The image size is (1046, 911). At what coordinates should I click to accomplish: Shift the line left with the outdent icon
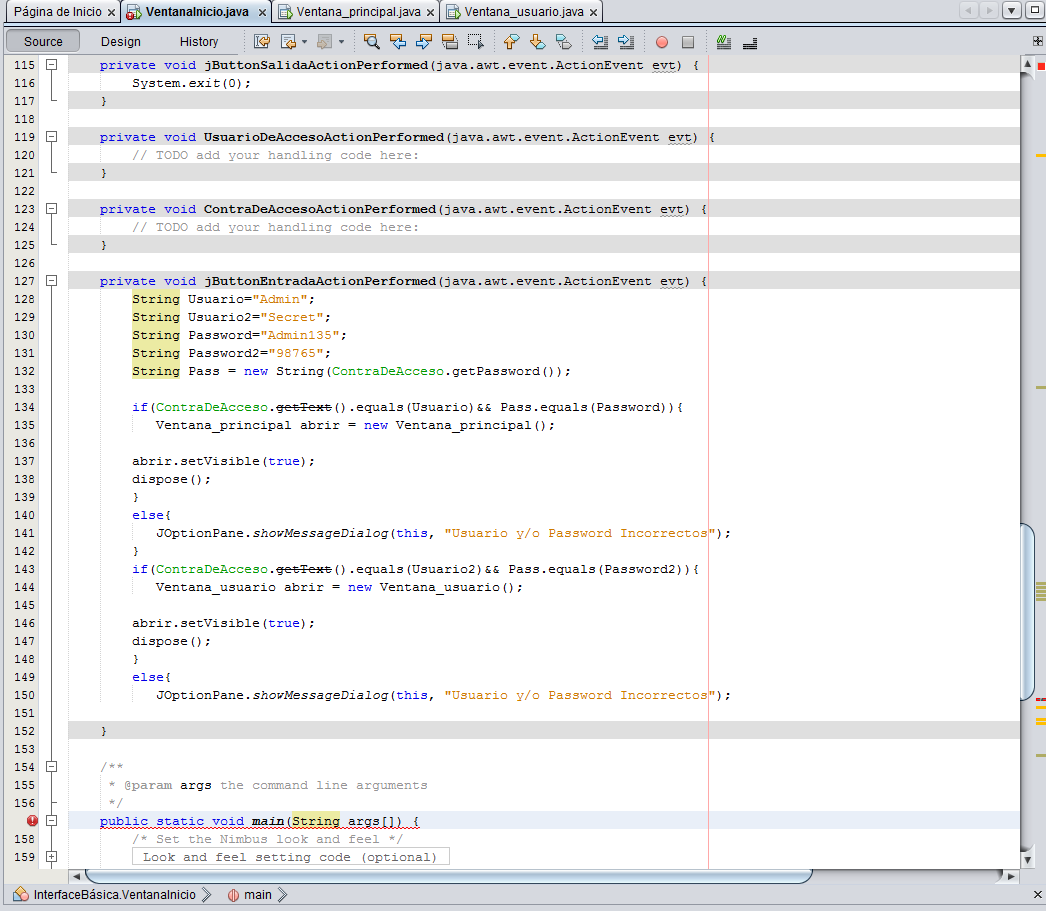pos(600,42)
